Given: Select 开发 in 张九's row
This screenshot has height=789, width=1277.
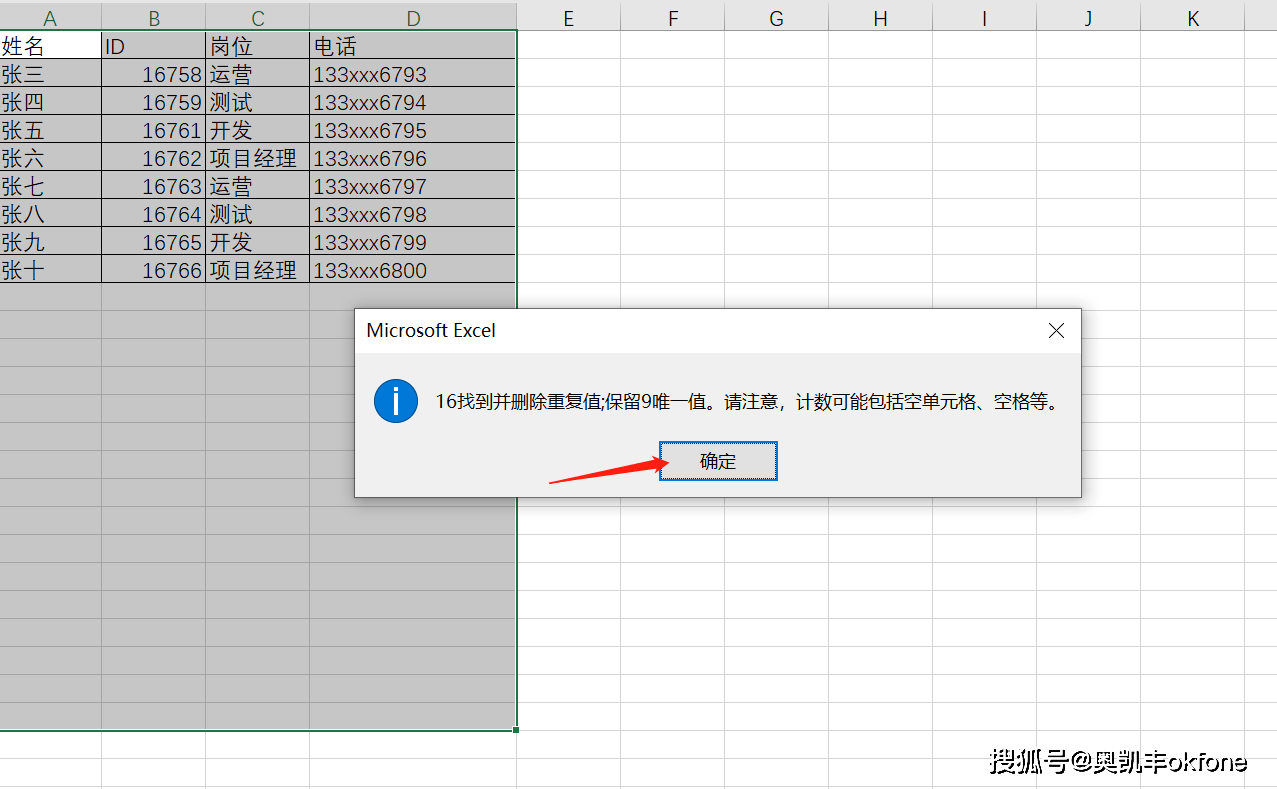Looking at the screenshot, I should click(x=258, y=241).
